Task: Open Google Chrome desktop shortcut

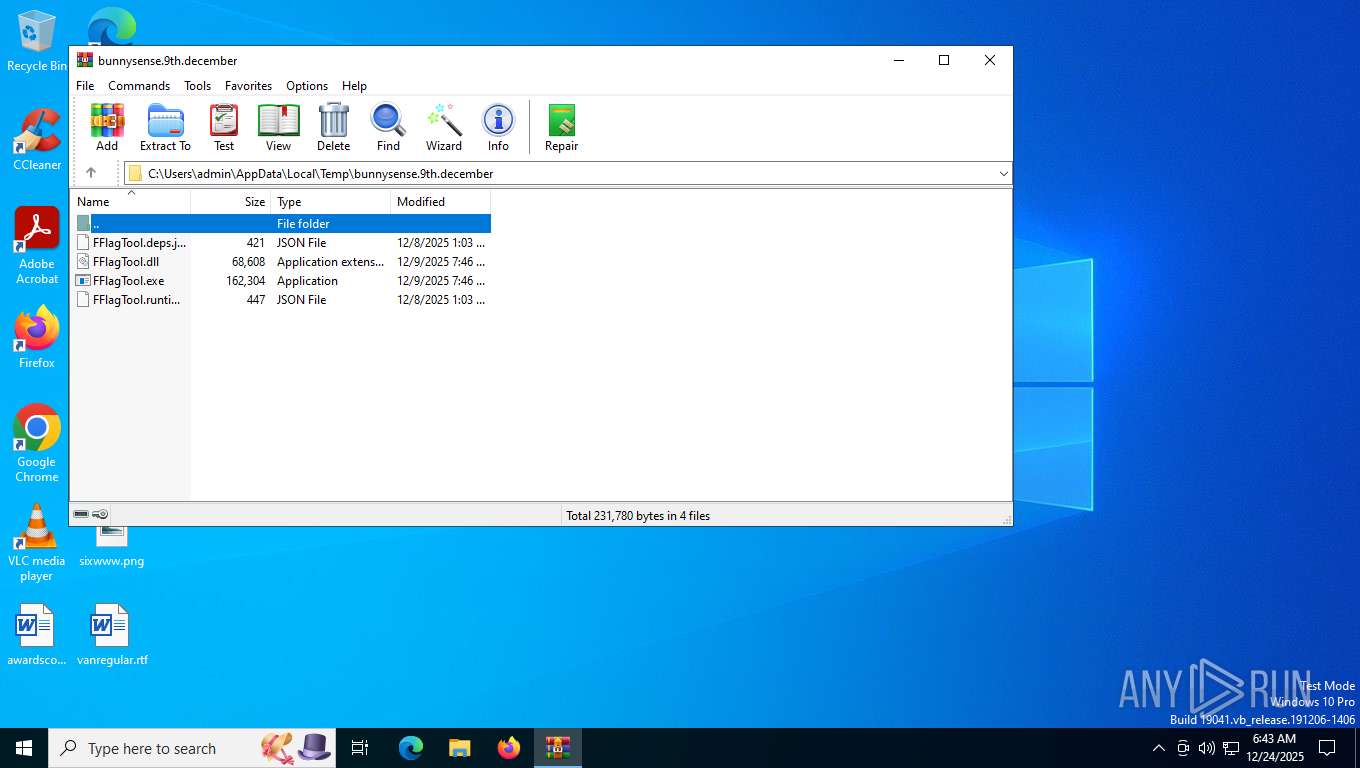Action: 37,443
